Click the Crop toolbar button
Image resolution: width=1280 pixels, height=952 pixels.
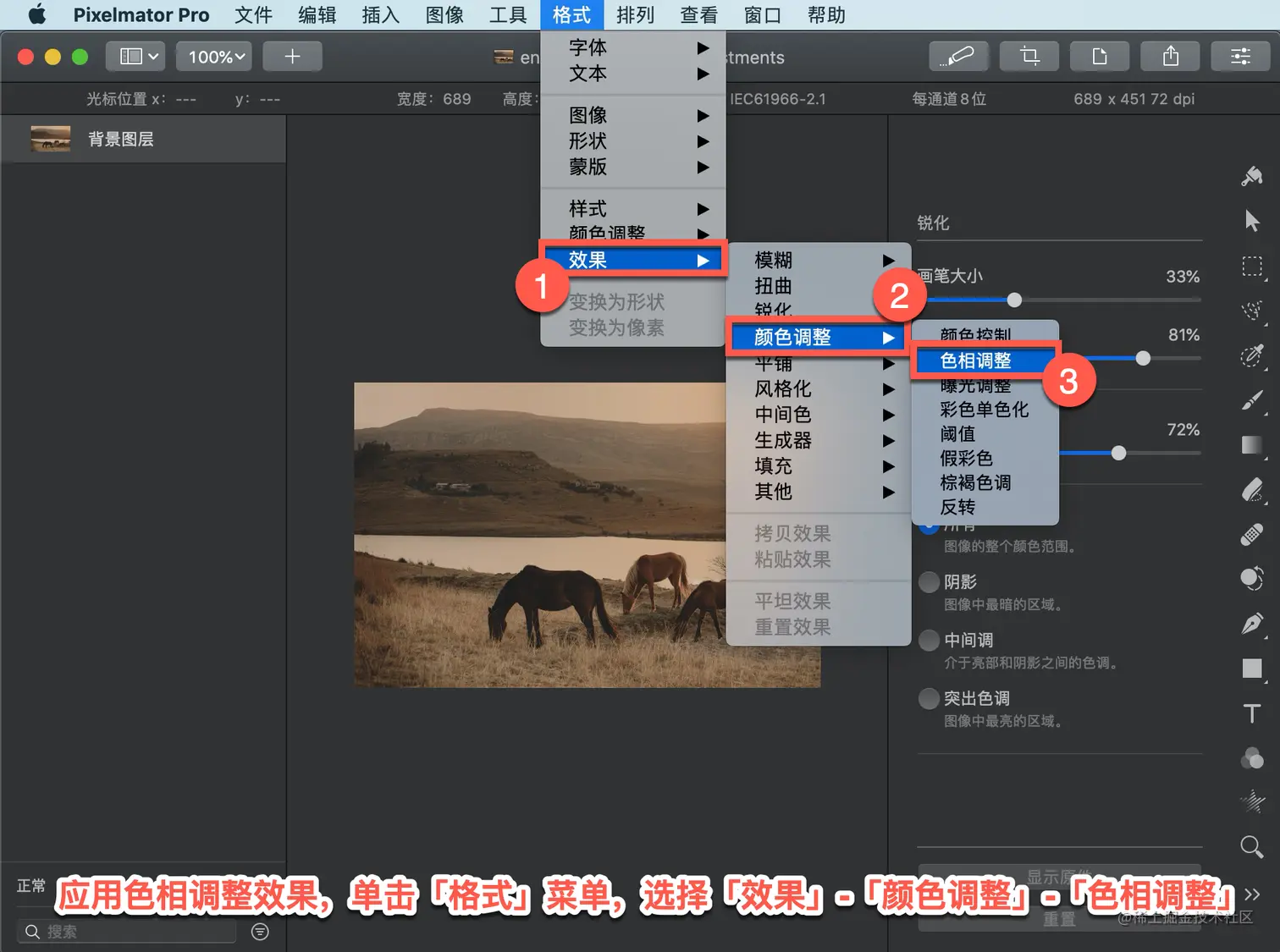1029,57
